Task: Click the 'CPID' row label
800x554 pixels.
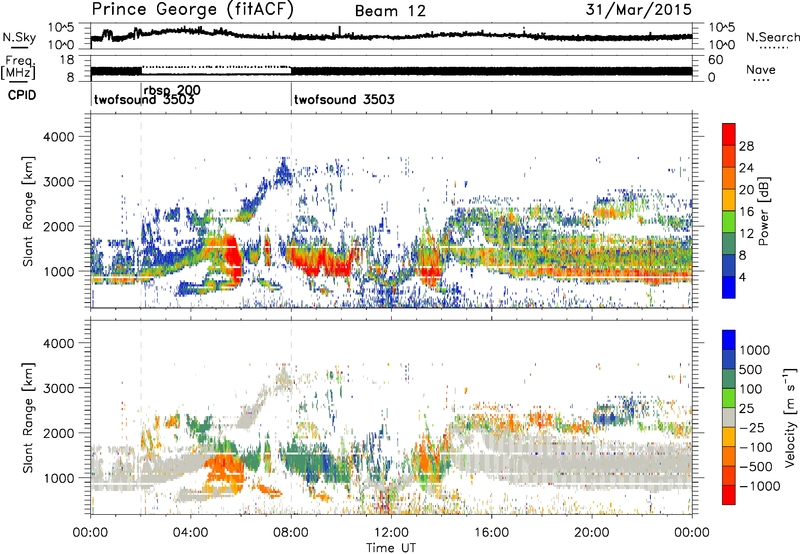Action: click(x=22, y=95)
